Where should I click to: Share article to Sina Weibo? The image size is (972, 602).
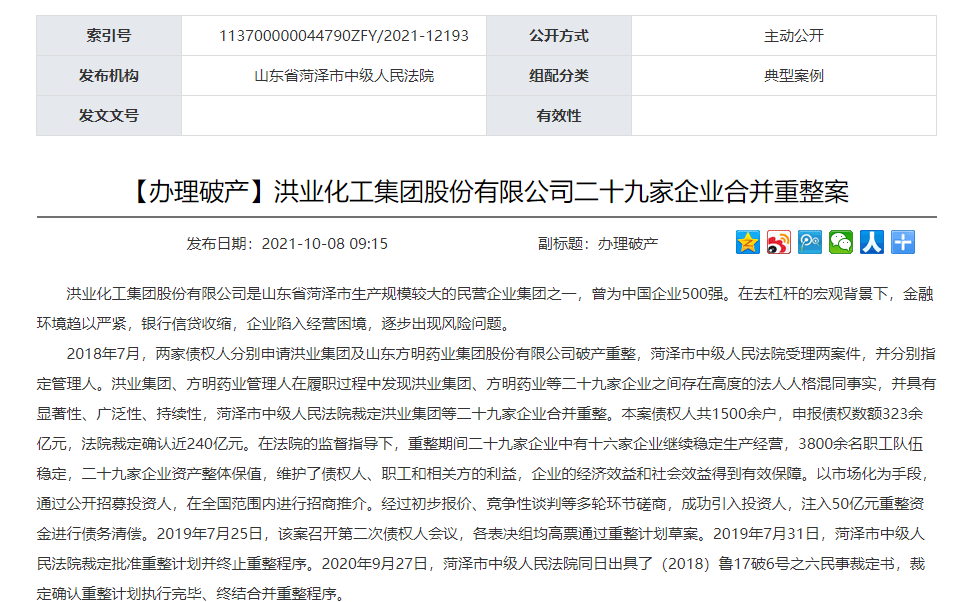779,242
